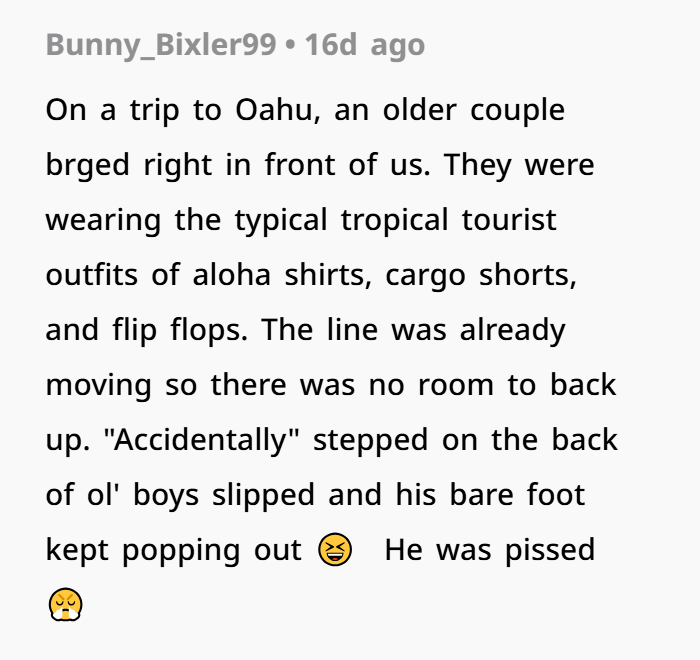This screenshot has height=660, width=700.
Task: Click the phrase typical tropical tourist
Action: pos(396,221)
